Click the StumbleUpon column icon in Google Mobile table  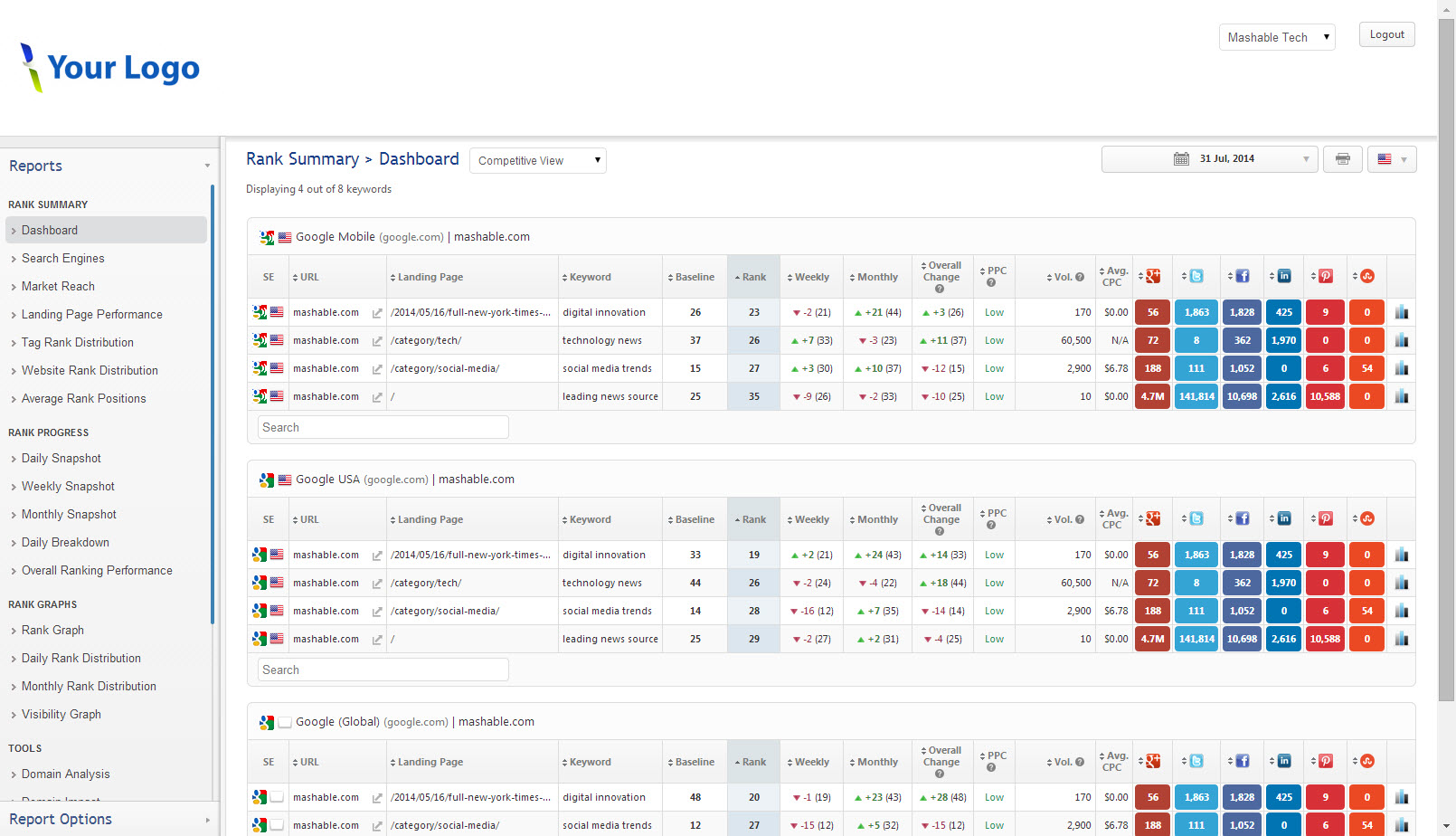click(x=1367, y=277)
